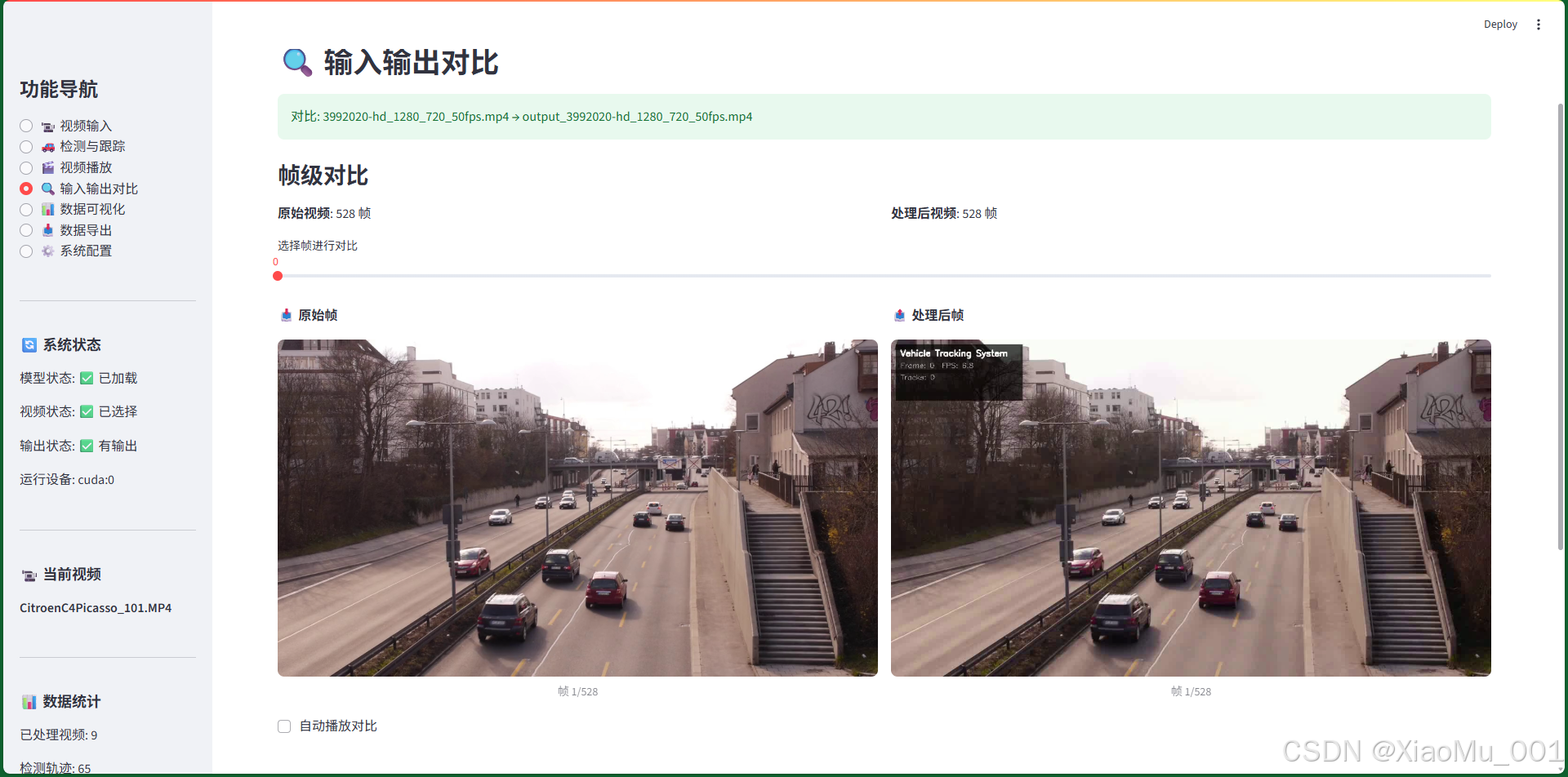
Task: Click the 处理后视频: 528 帧 label
Action: click(x=944, y=214)
